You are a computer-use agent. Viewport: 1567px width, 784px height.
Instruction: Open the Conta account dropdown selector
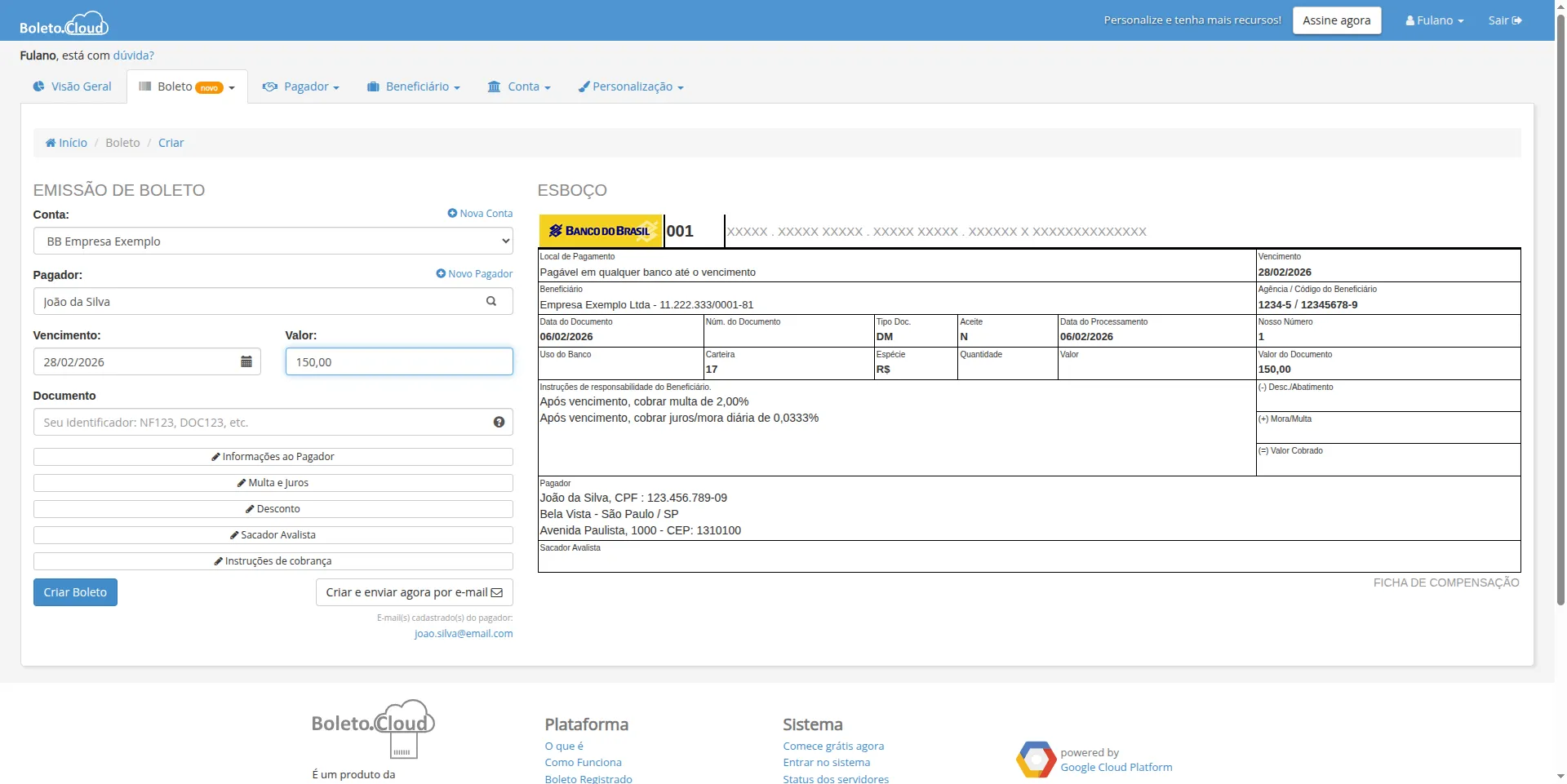pyautogui.click(x=273, y=241)
